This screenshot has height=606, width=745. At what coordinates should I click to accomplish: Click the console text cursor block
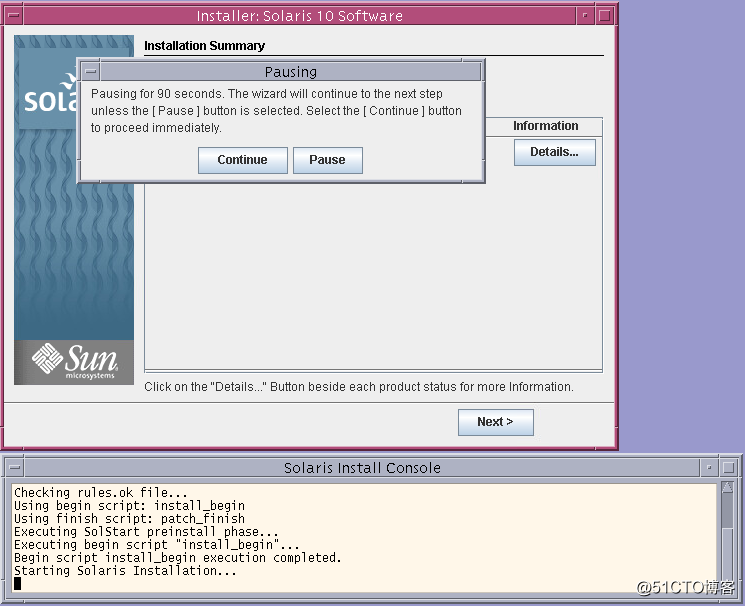(x=18, y=583)
